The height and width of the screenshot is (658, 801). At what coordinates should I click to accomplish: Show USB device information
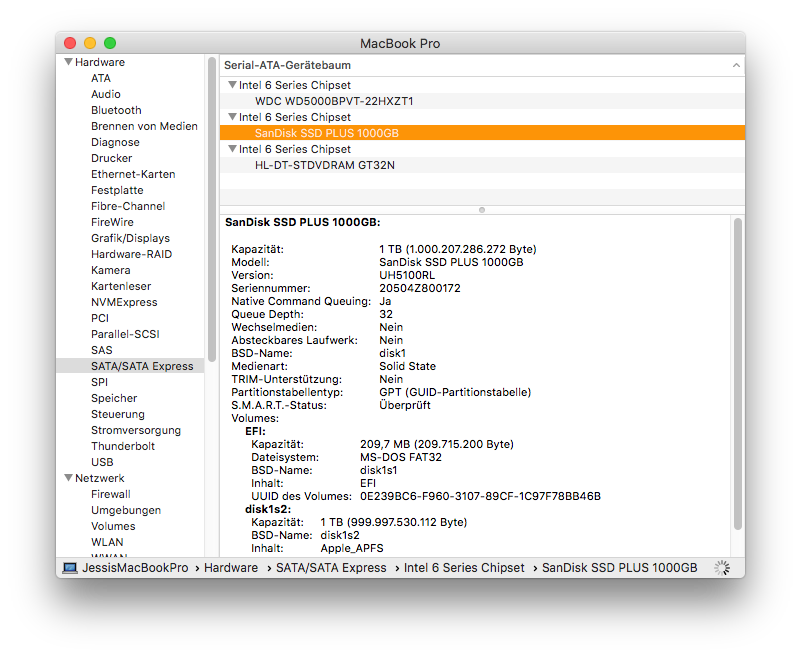[x=102, y=462]
